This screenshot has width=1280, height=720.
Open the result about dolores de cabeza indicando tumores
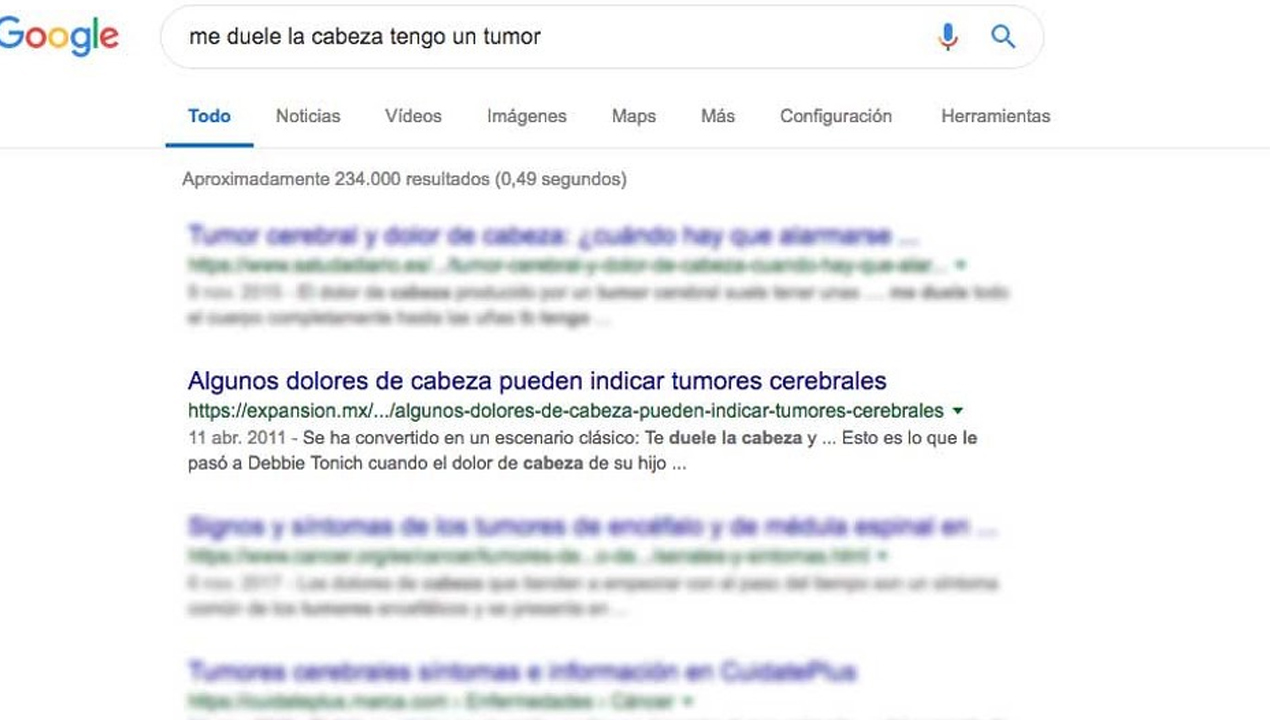pos(536,381)
